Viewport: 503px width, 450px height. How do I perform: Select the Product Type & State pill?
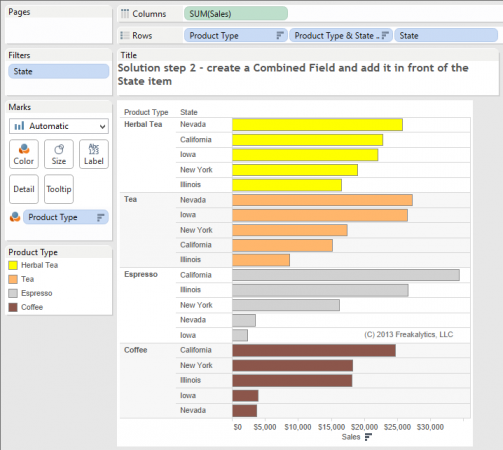coord(341,35)
